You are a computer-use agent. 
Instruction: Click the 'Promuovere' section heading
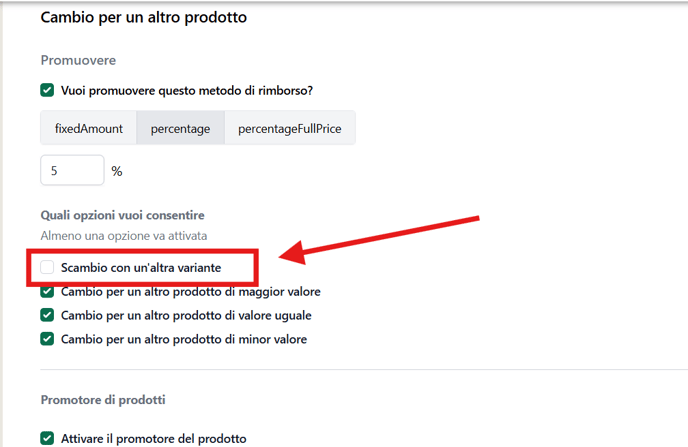(x=79, y=60)
